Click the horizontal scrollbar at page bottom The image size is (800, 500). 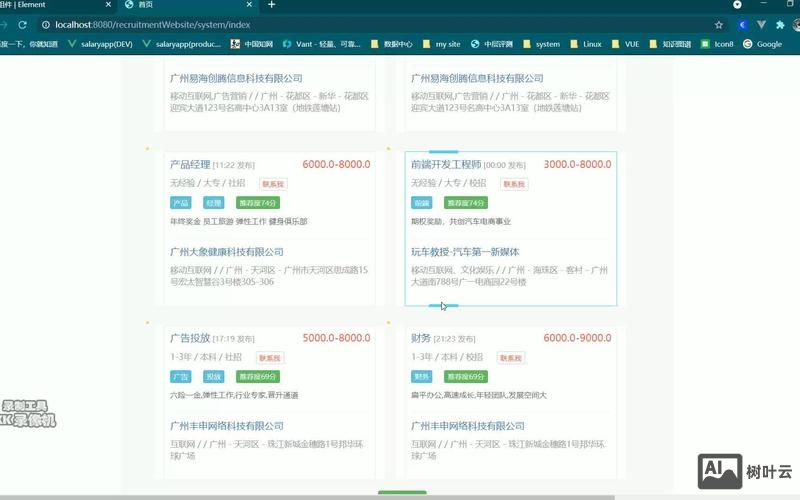tap(307, 497)
